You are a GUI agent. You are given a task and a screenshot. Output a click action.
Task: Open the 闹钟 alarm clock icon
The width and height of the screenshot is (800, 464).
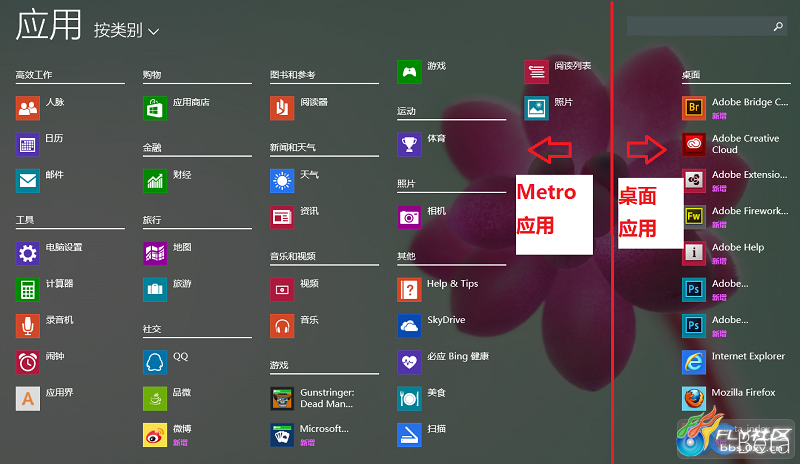click(28, 362)
